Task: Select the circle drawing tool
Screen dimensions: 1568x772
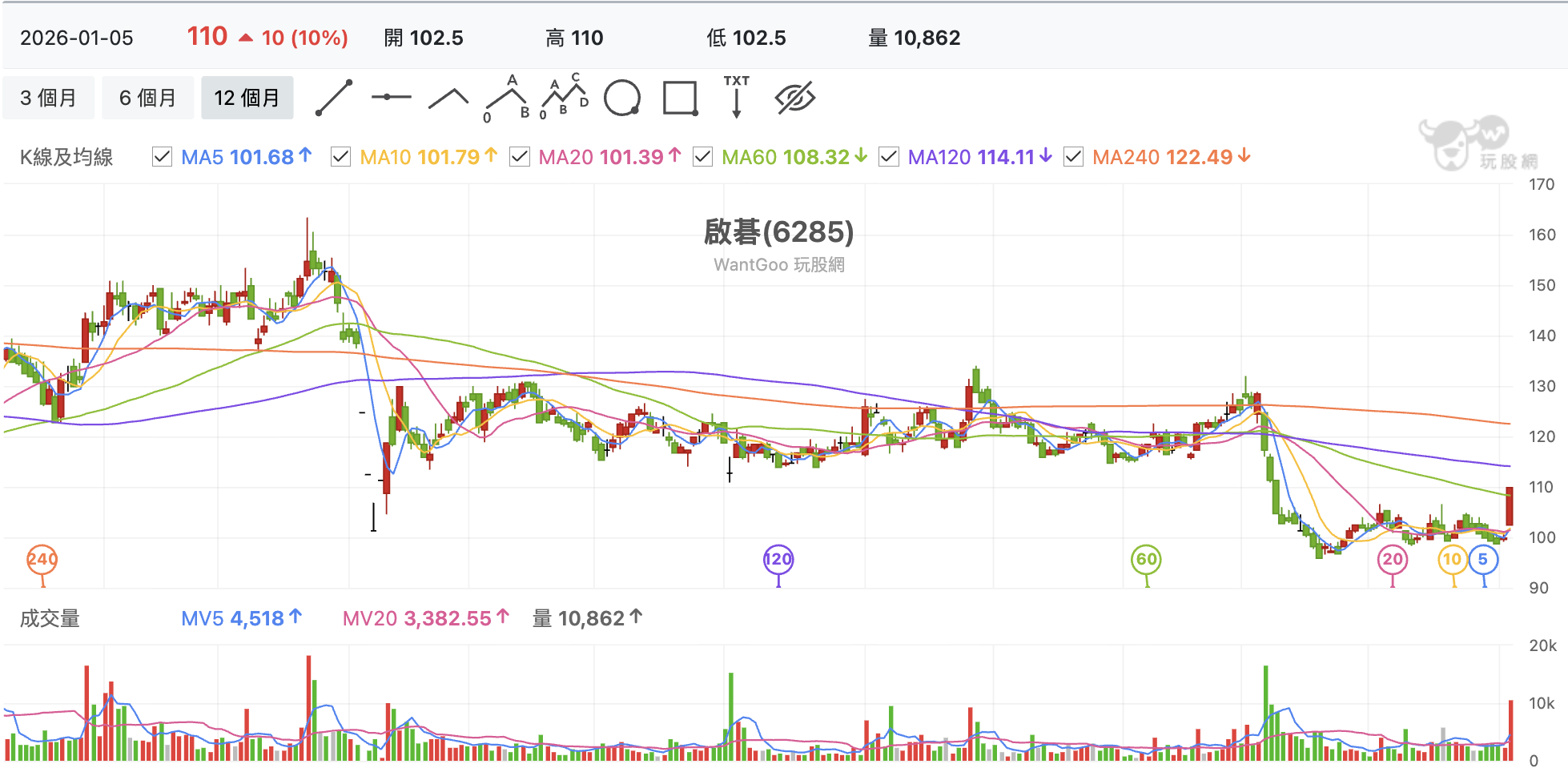Action: (622, 98)
